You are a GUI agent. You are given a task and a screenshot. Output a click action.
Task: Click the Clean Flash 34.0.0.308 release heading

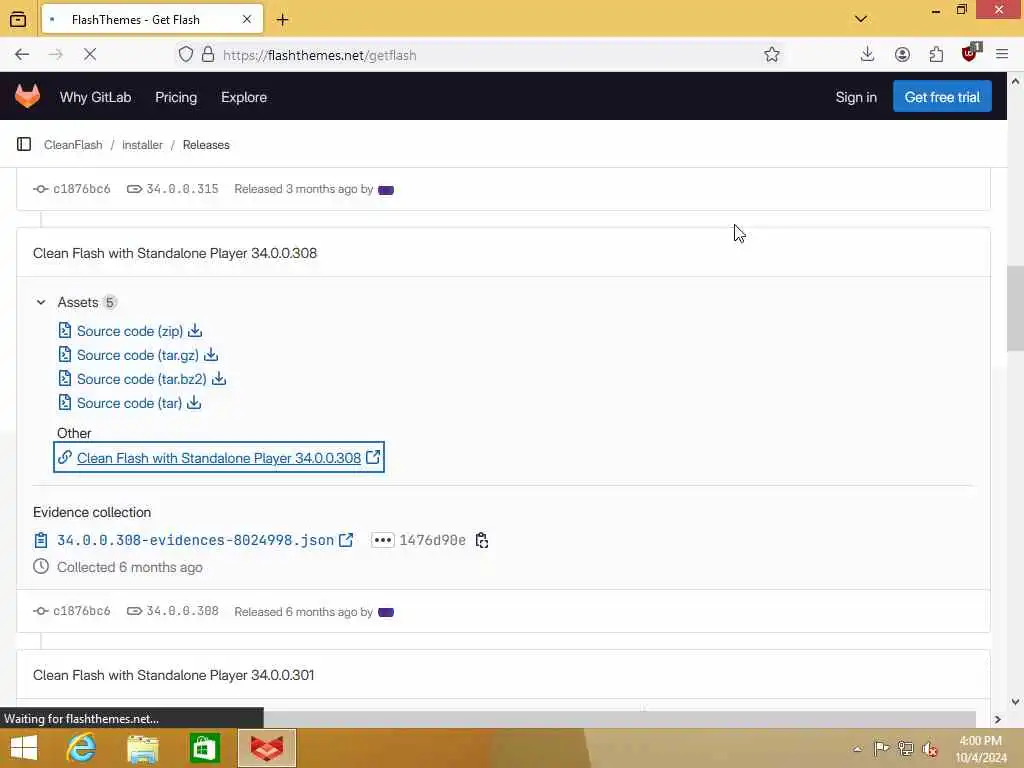click(175, 253)
